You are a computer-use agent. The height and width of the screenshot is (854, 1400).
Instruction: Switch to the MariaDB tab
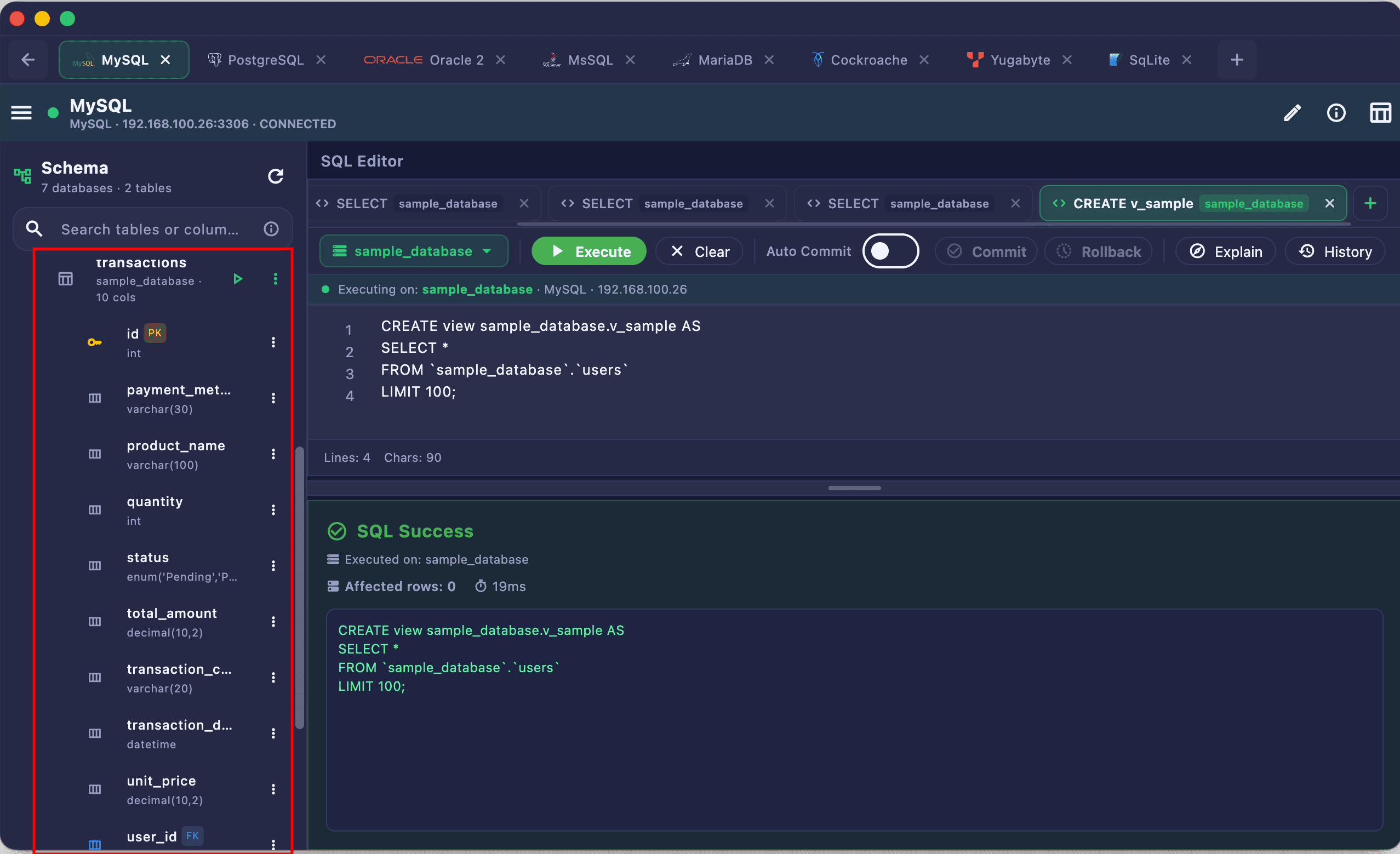pyautogui.click(x=723, y=60)
